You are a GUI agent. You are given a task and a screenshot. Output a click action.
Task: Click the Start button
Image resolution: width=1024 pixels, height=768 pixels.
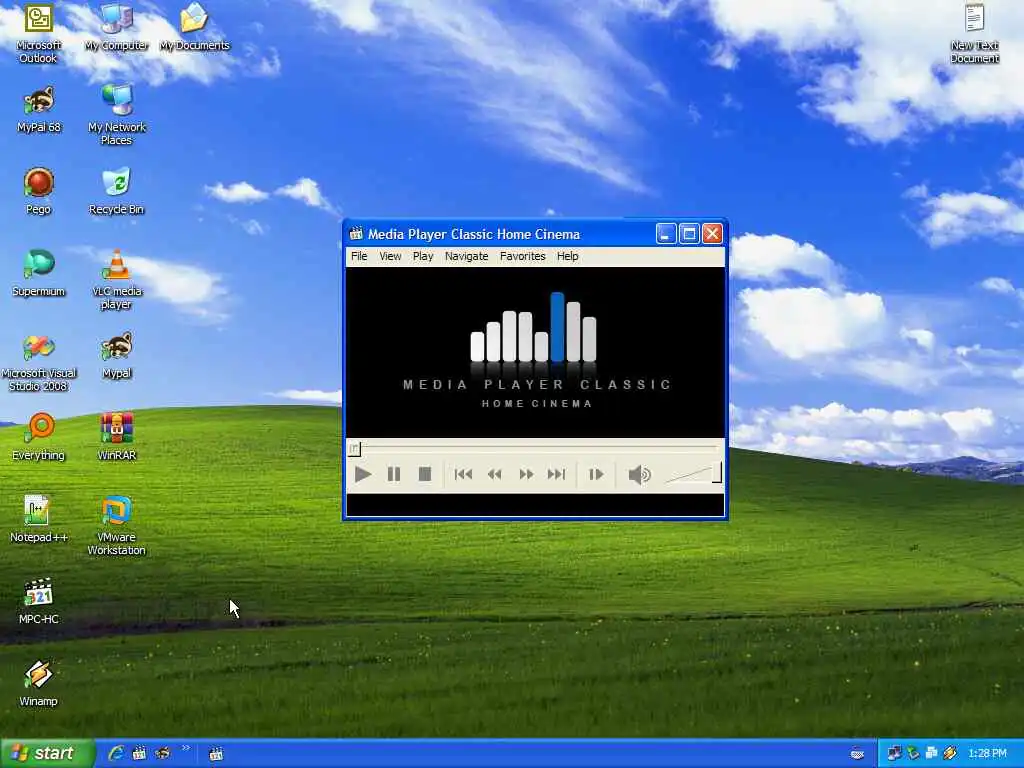point(47,753)
